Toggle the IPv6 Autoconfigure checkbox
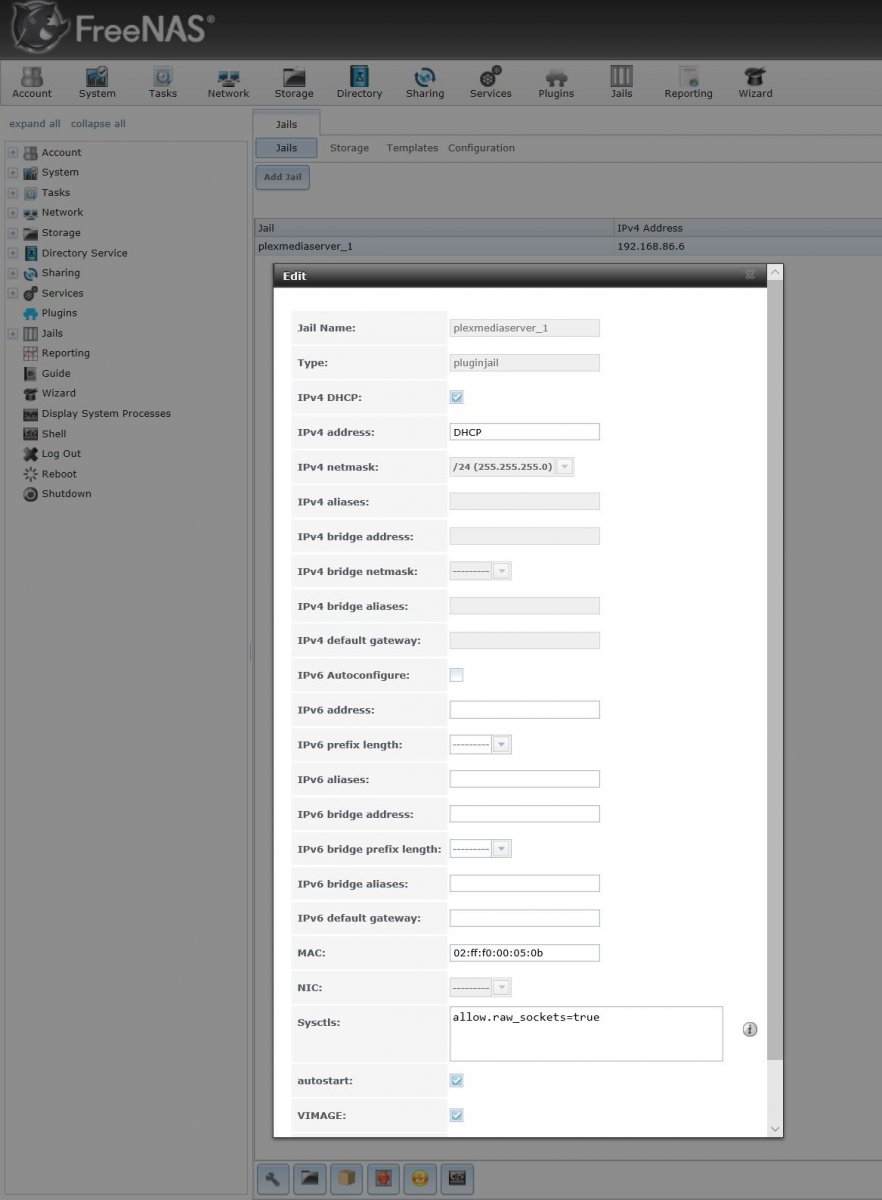 pyautogui.click(x=456, y=675)
